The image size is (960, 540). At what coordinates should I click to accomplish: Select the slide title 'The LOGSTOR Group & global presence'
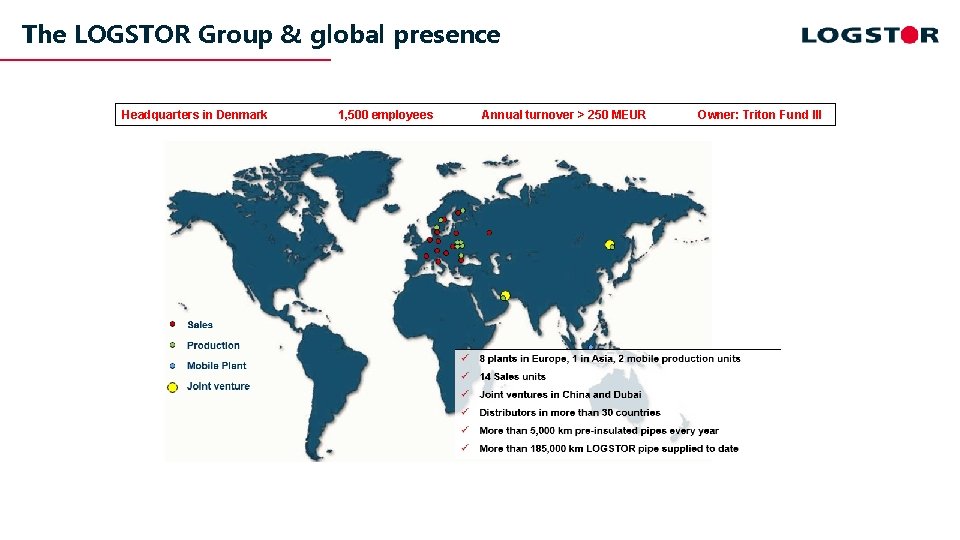tap(261, 35)
